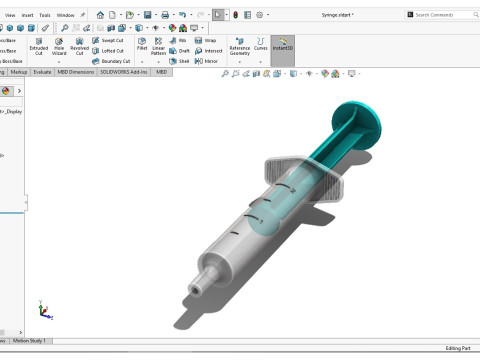Click Zoom to Fit in the heads-up view toolbar
Image resolution: width=480 pixels, height=360 pixels.
coord(225,74)
